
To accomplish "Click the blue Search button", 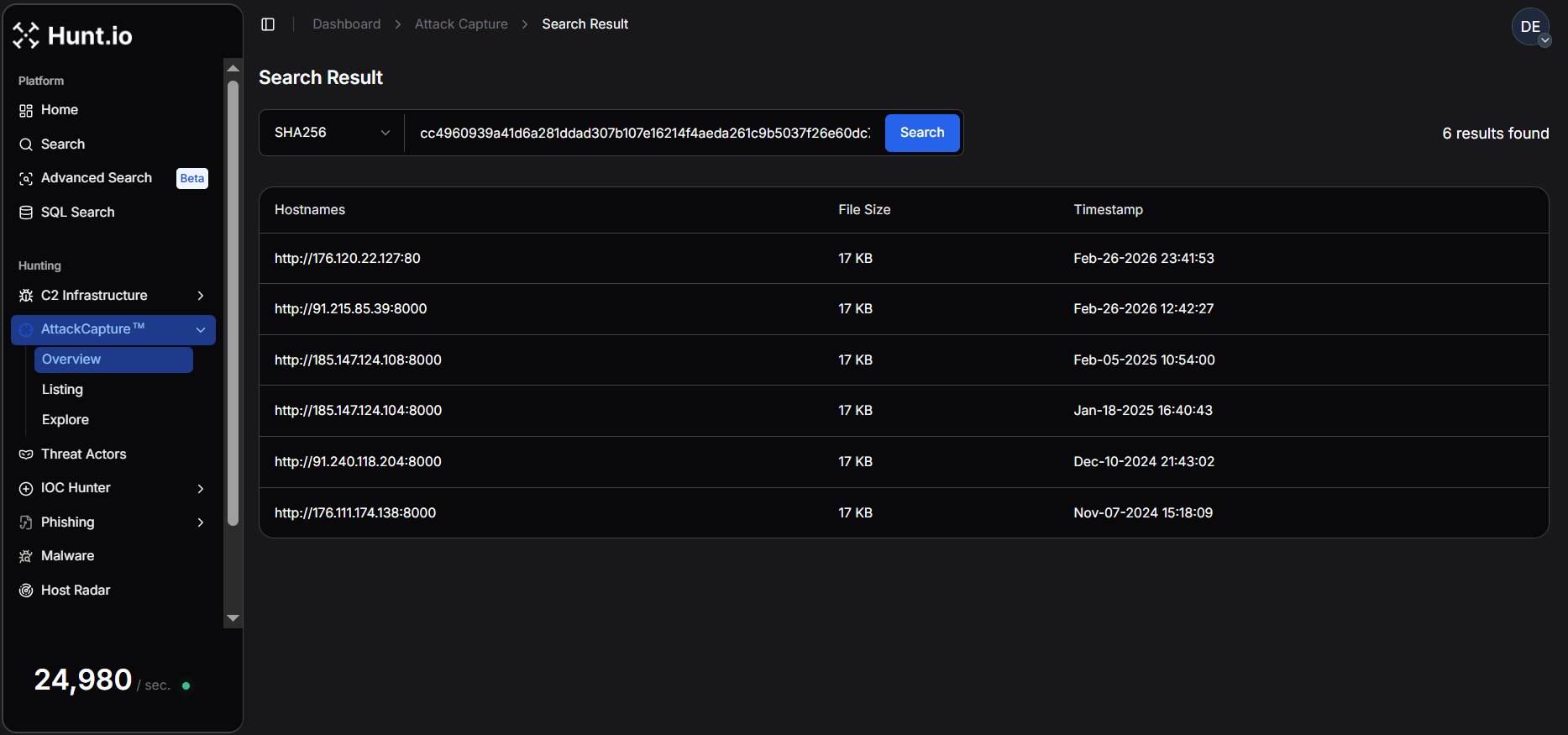I will 922,133.
